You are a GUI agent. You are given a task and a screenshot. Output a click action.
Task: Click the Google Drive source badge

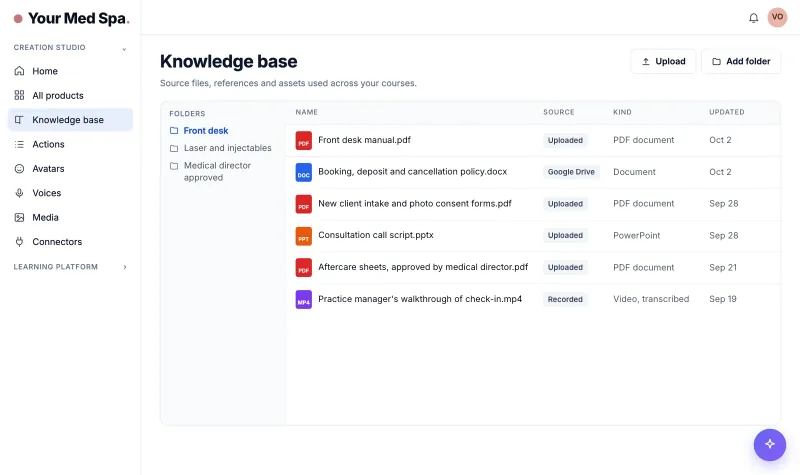tap(571, 172)
